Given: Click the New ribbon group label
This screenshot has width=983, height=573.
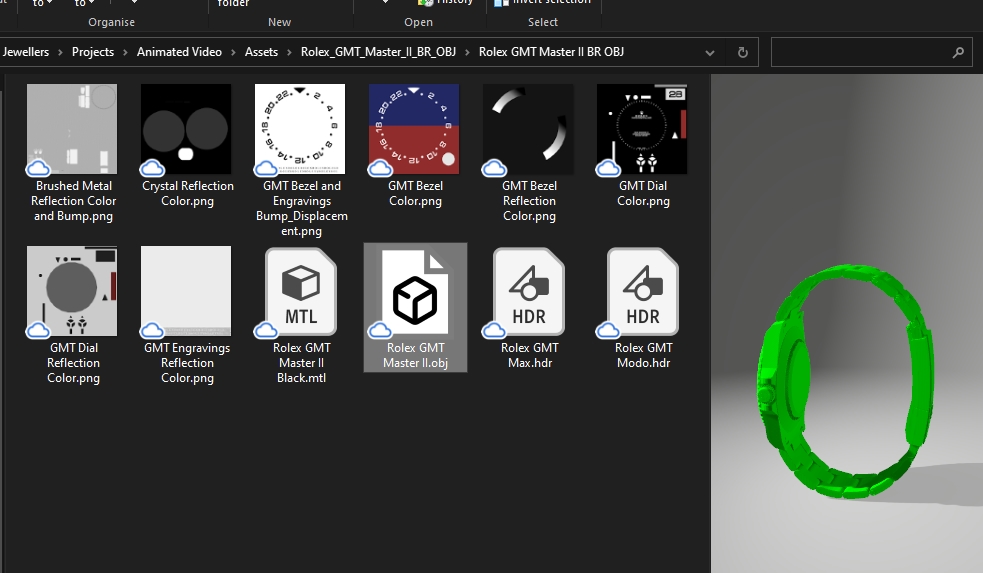Looking at the screenshot, I should [280, 22].
